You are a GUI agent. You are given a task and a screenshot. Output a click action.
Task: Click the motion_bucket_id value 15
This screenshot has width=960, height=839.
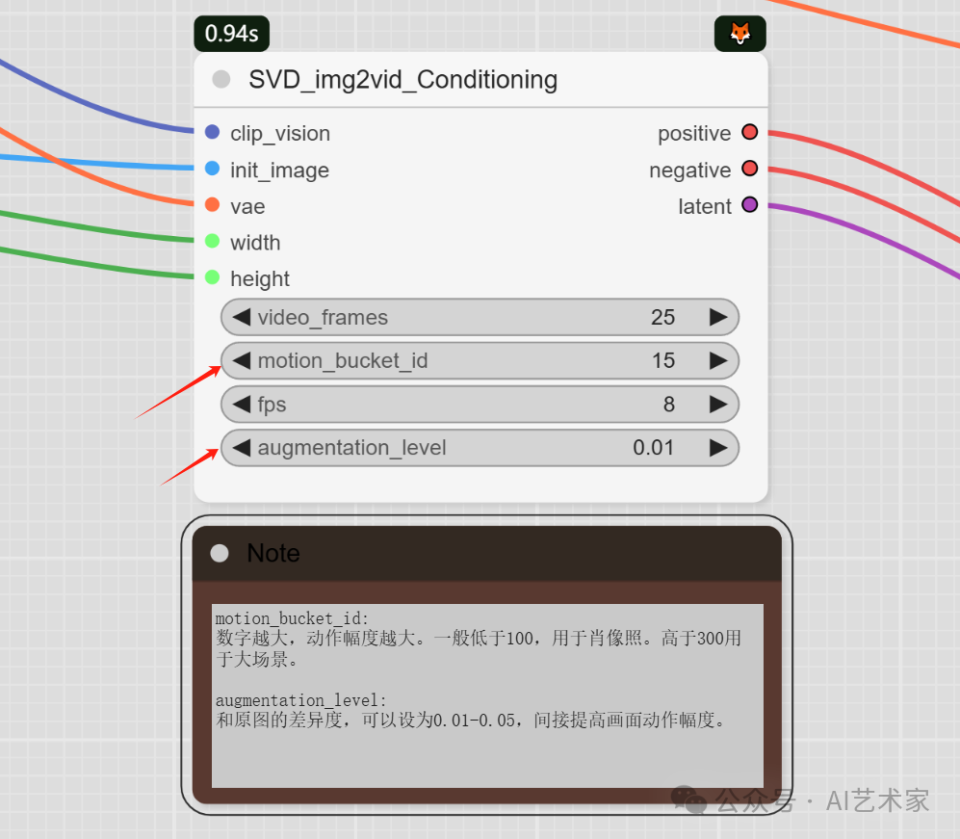click(663, 361)
